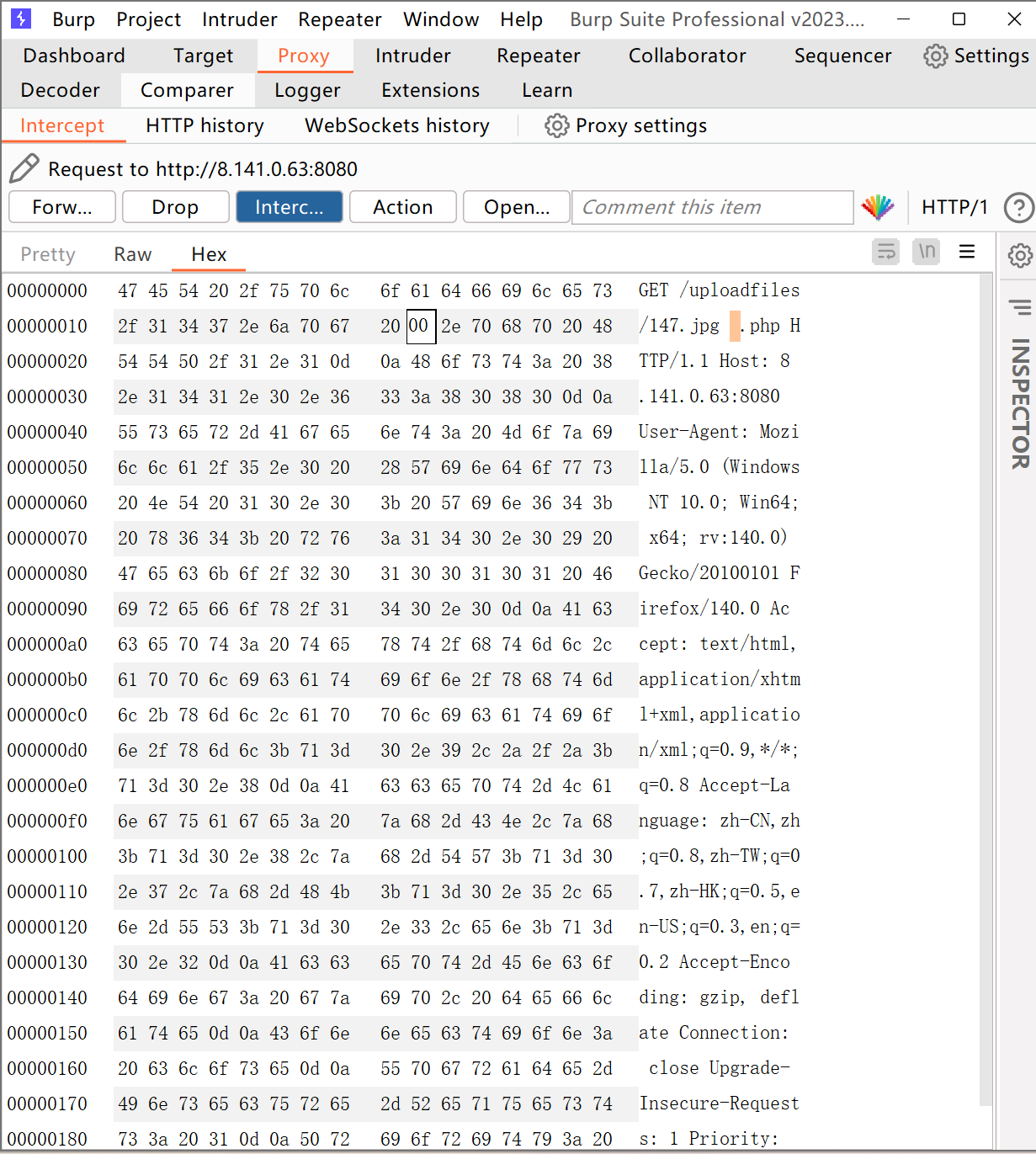Click the HTTP/1 protocol label

[x=954, y=207]
